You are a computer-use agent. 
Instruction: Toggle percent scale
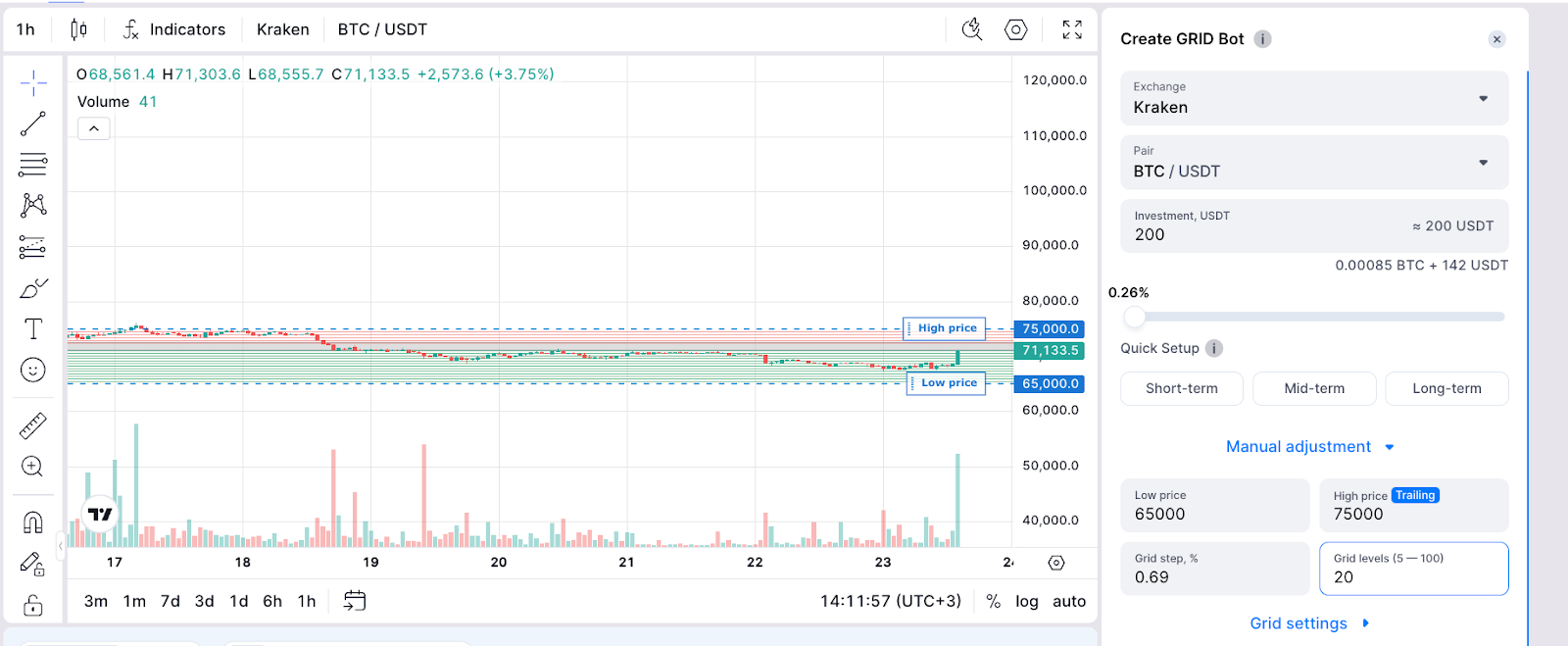tap(994, 601)
